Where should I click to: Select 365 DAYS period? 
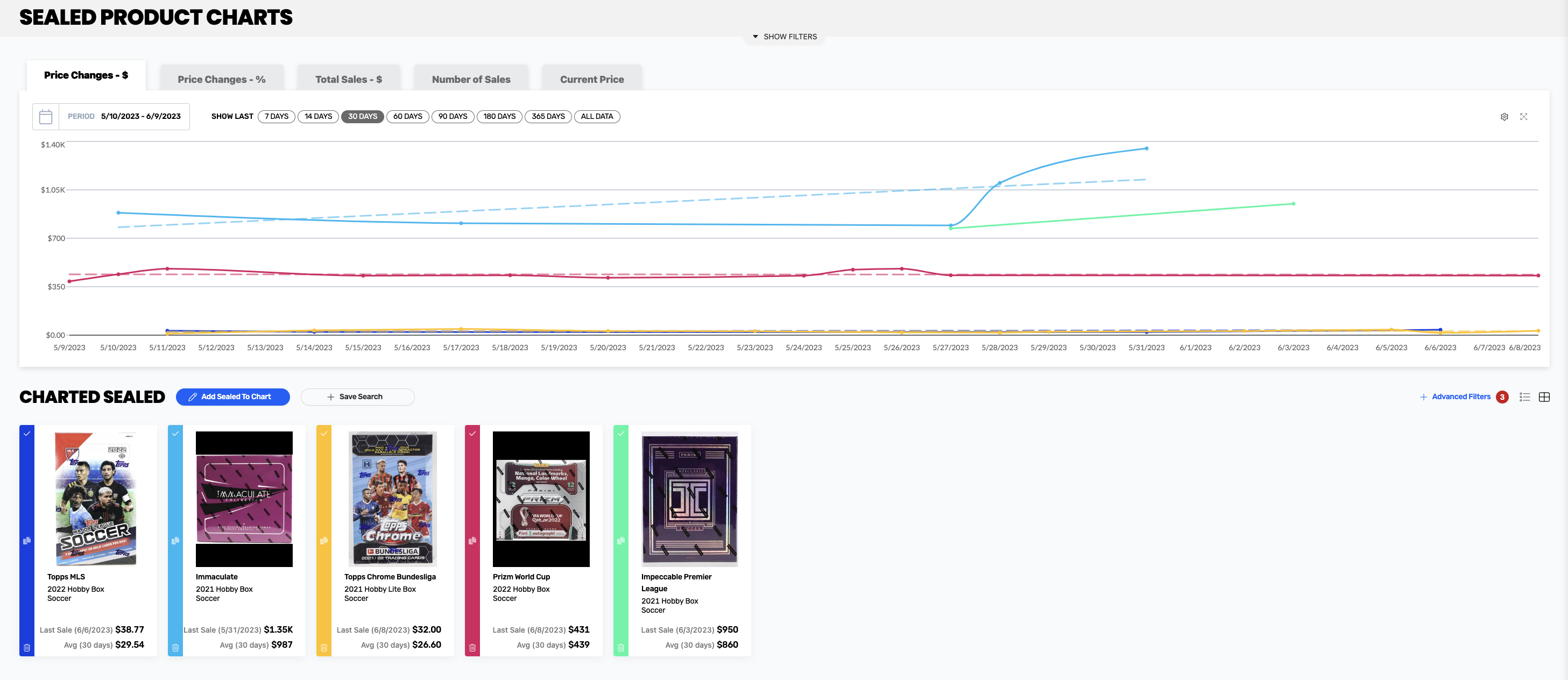coord(548,116)
